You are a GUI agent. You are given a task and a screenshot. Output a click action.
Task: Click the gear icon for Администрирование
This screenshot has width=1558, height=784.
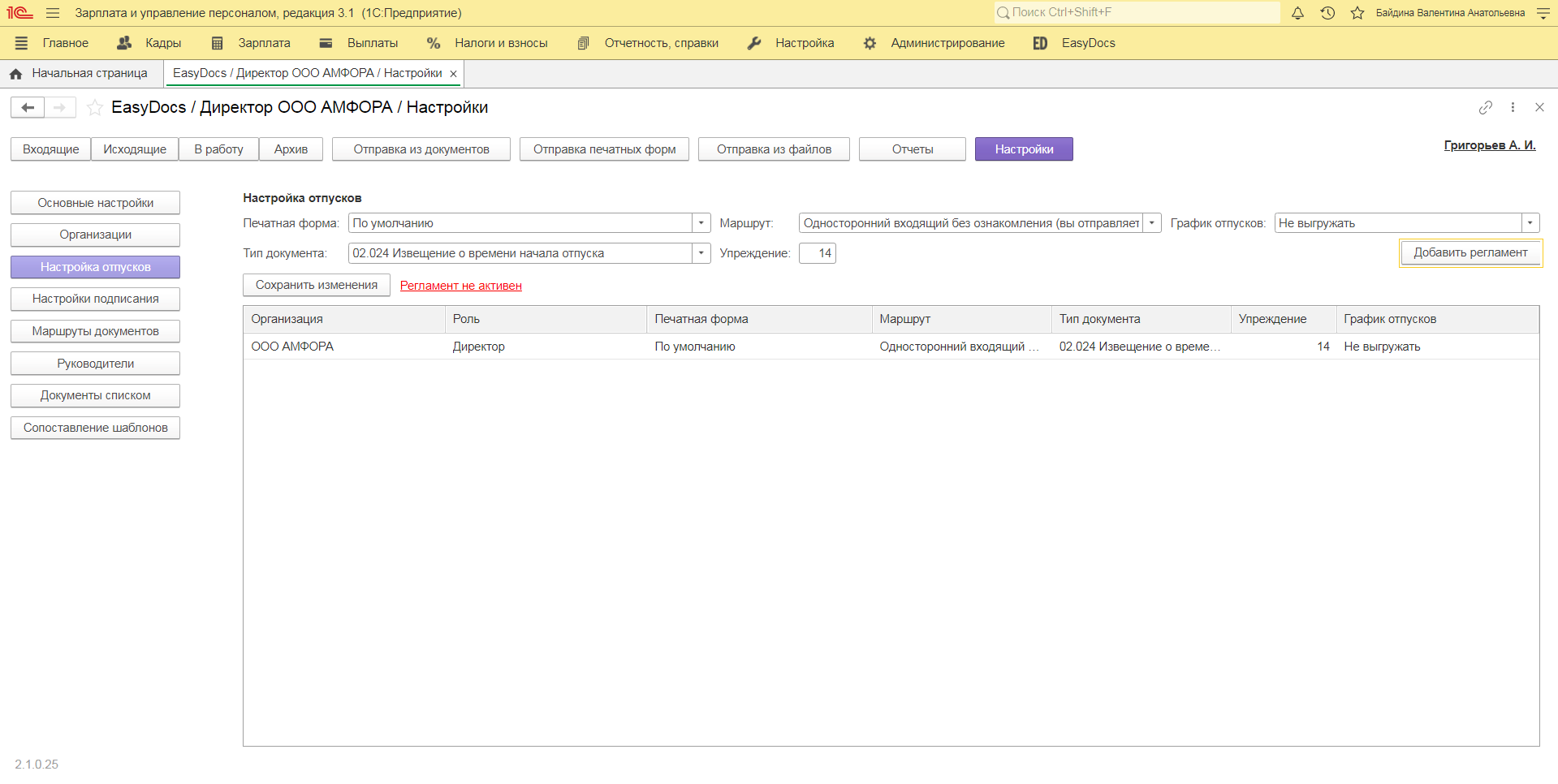click(x=870, y=43)
